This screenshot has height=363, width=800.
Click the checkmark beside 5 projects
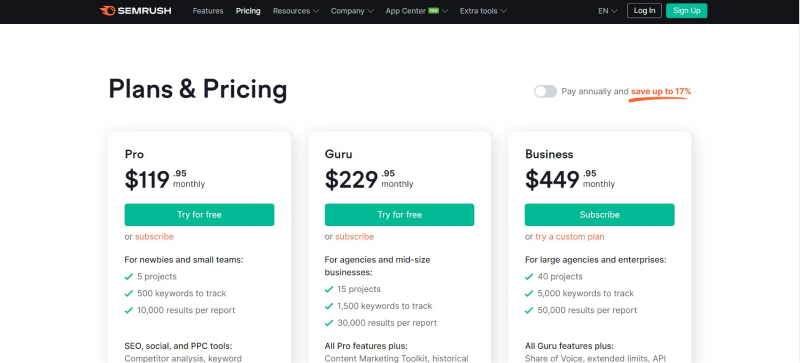(x=129, y=277)
